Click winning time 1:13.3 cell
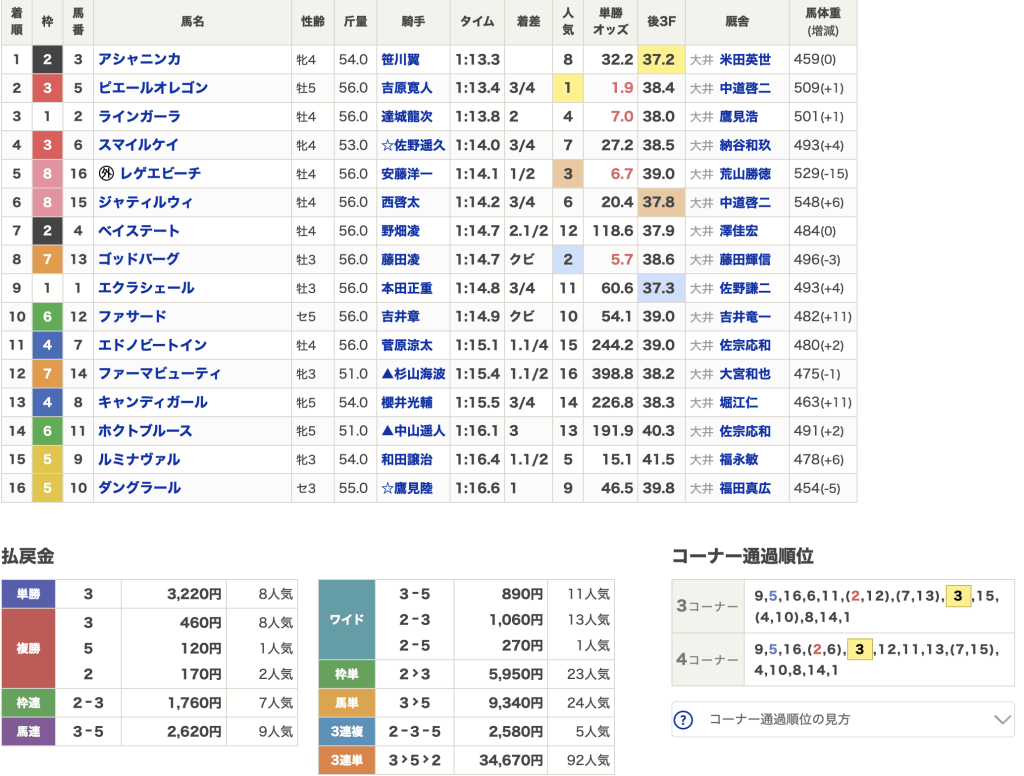This screenshot has width=1024, height=776. tap(477, 59)
